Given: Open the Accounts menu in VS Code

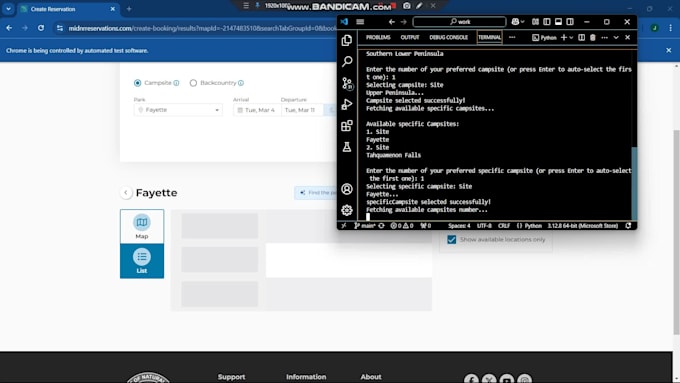Looking at the screenshot, I should coord(347,189).
